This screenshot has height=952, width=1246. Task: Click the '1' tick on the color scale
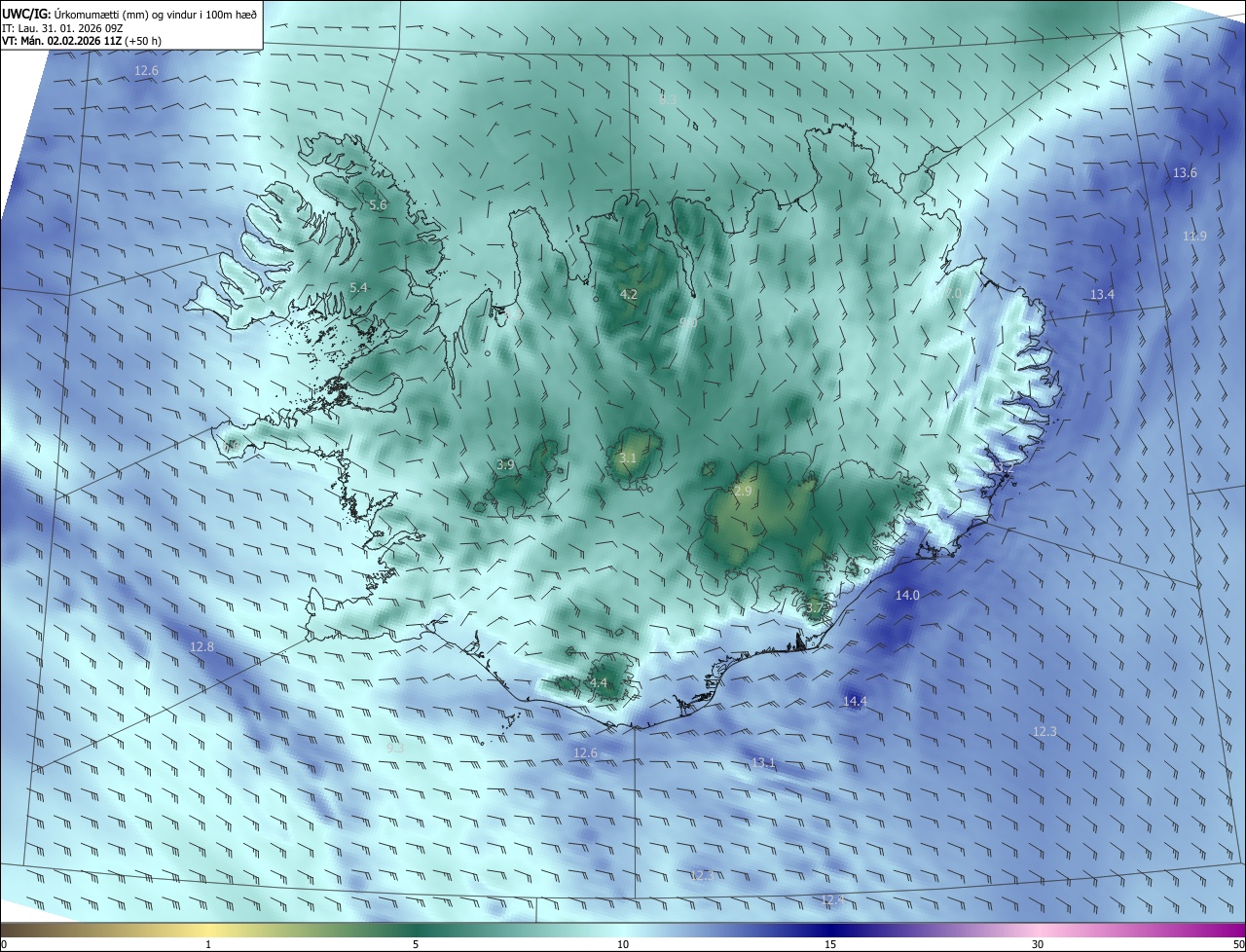point(208,944)
